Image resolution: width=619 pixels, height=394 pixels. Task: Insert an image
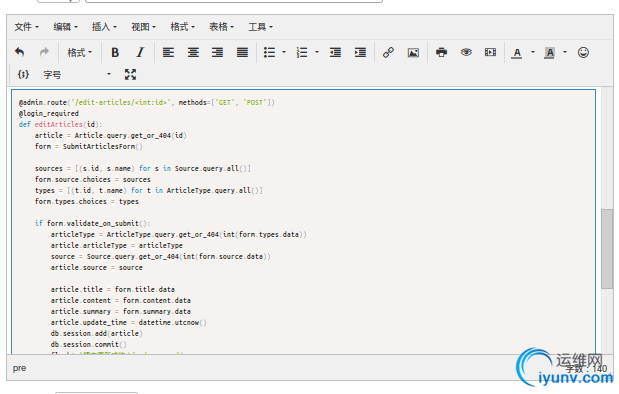(x=413, y=53)
